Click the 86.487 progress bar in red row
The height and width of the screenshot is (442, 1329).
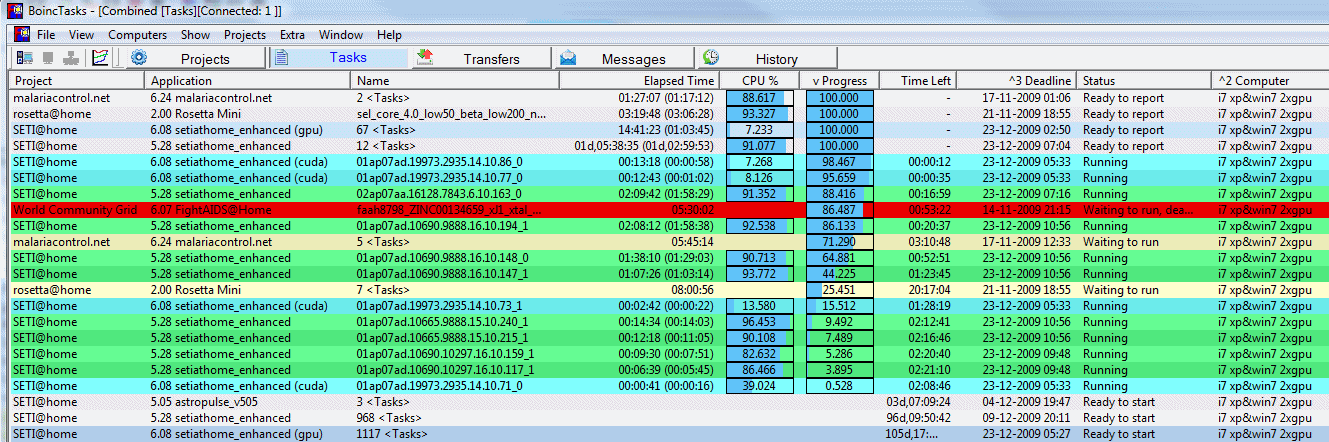(839, 210)
